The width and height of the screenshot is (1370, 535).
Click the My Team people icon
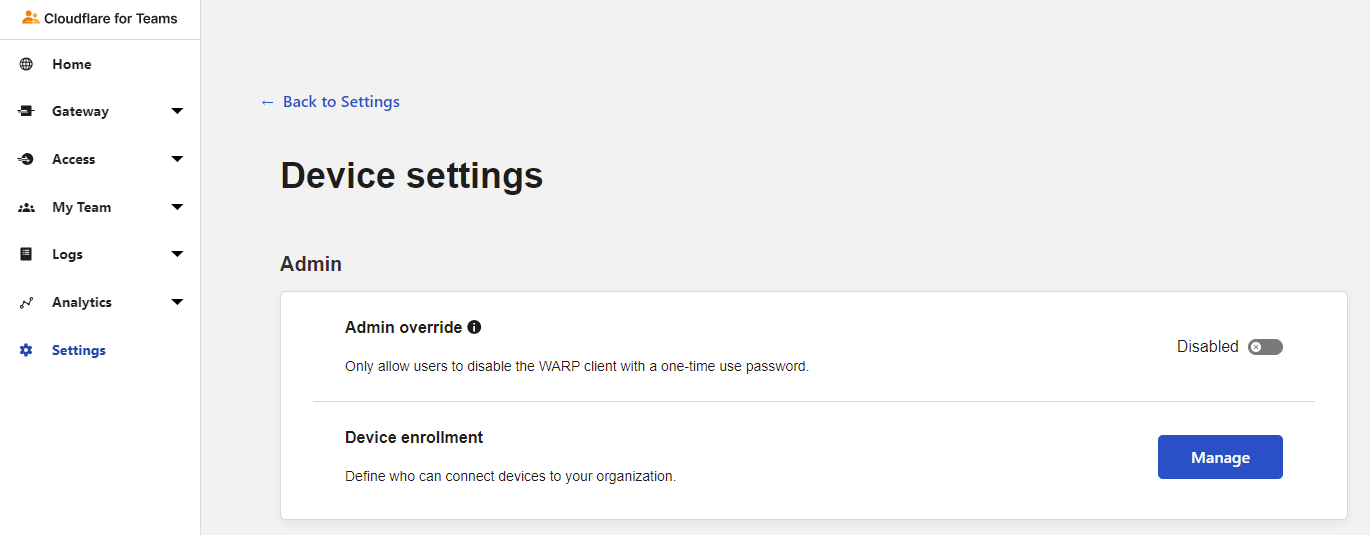click(x=26, y=207)
